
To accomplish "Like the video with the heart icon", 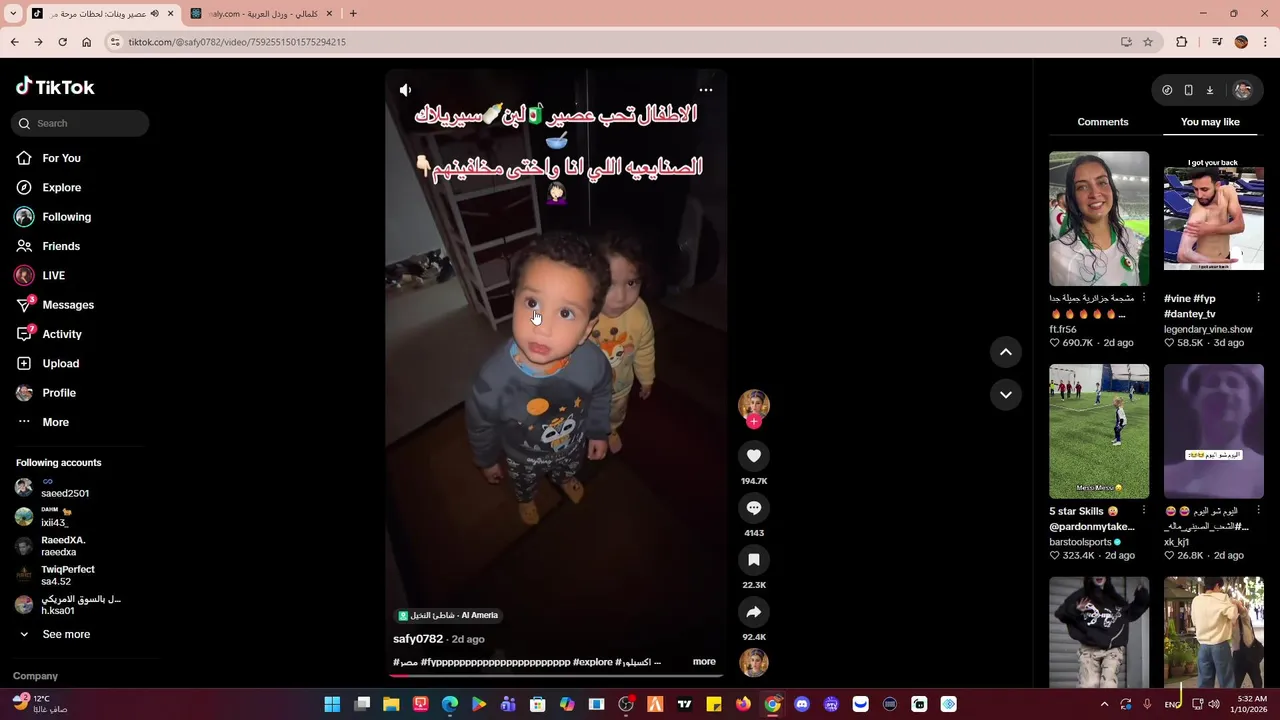I will point(754,456).
